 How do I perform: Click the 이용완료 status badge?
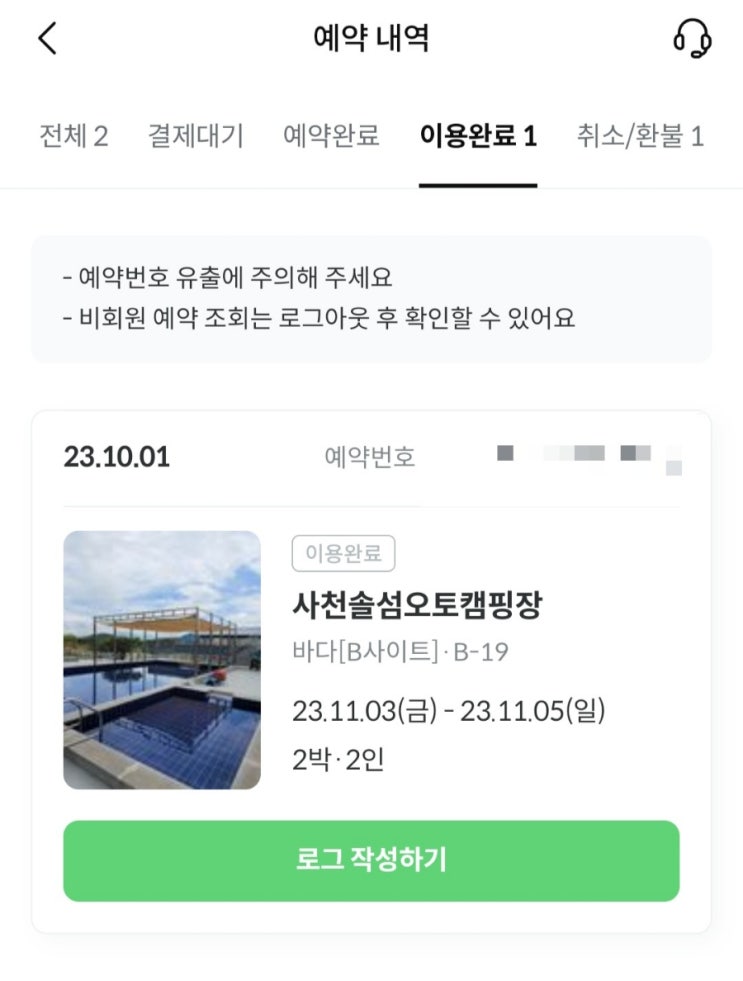click(x=344, y=553)
